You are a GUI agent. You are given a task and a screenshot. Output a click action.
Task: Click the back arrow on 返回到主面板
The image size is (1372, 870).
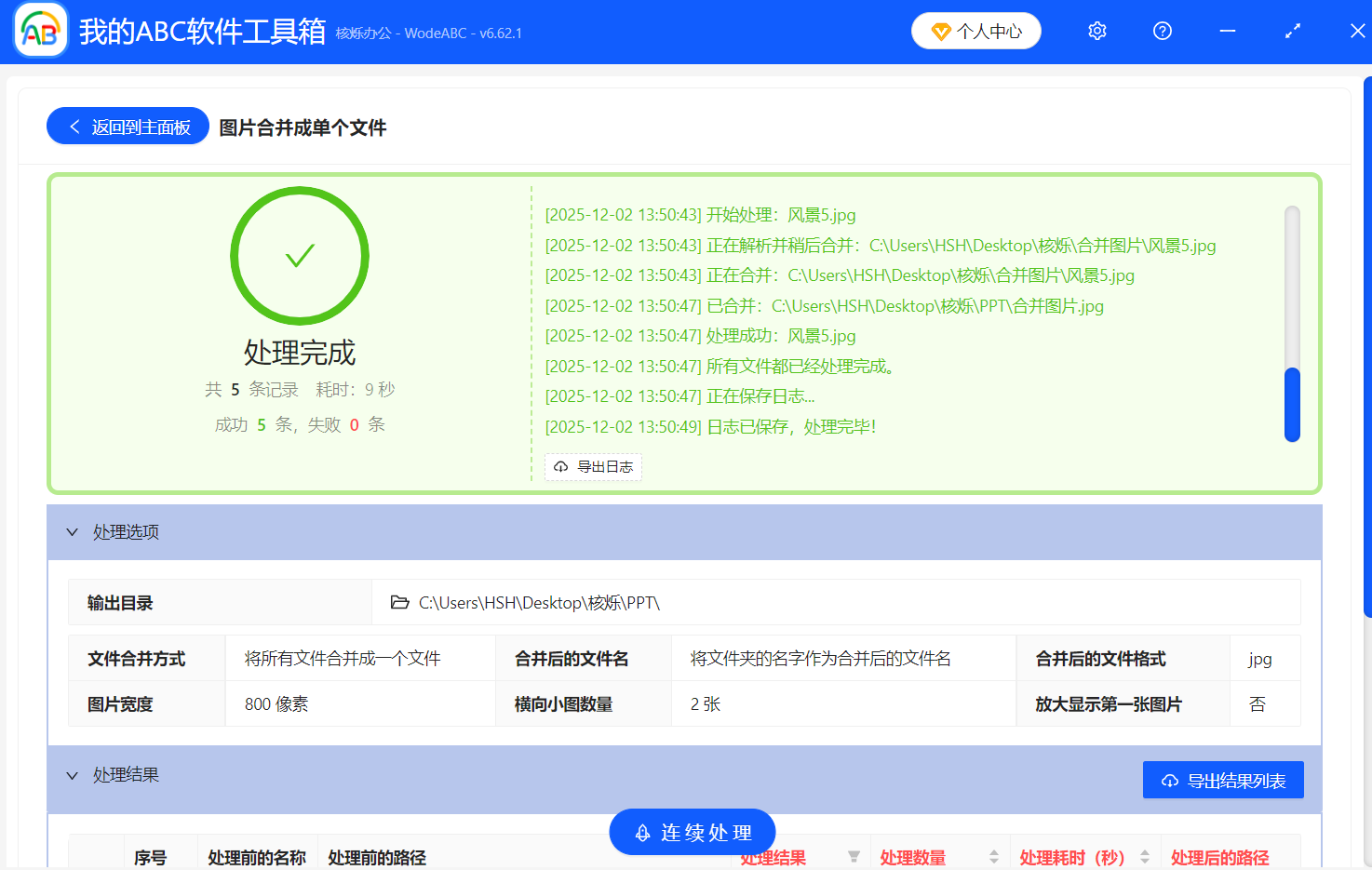pyautogui.click(x=74, y=126)
